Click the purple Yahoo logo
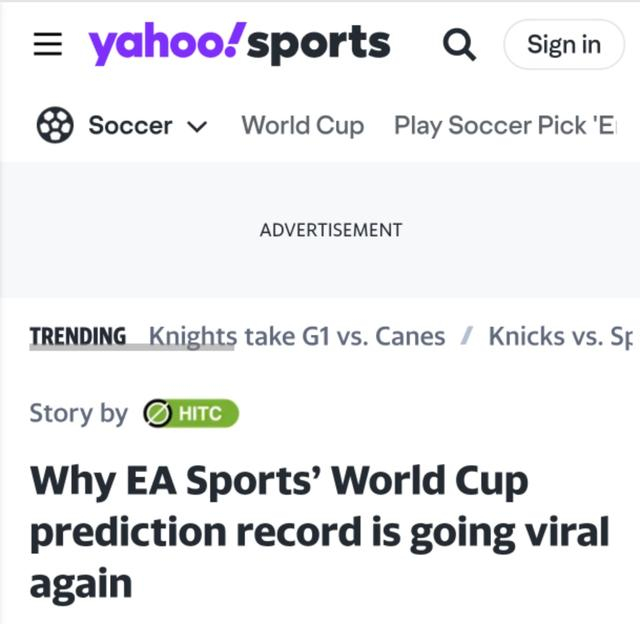The image size is (640, 624). [167, 43]
